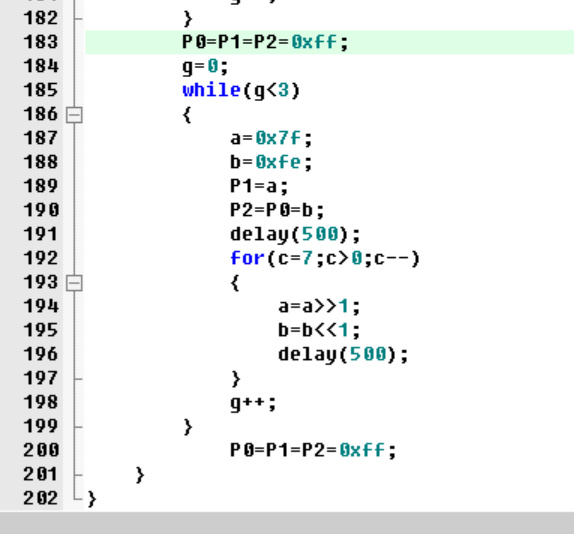
Task: Click the b=b<<1; shift statement
Action: click(319, 330)
